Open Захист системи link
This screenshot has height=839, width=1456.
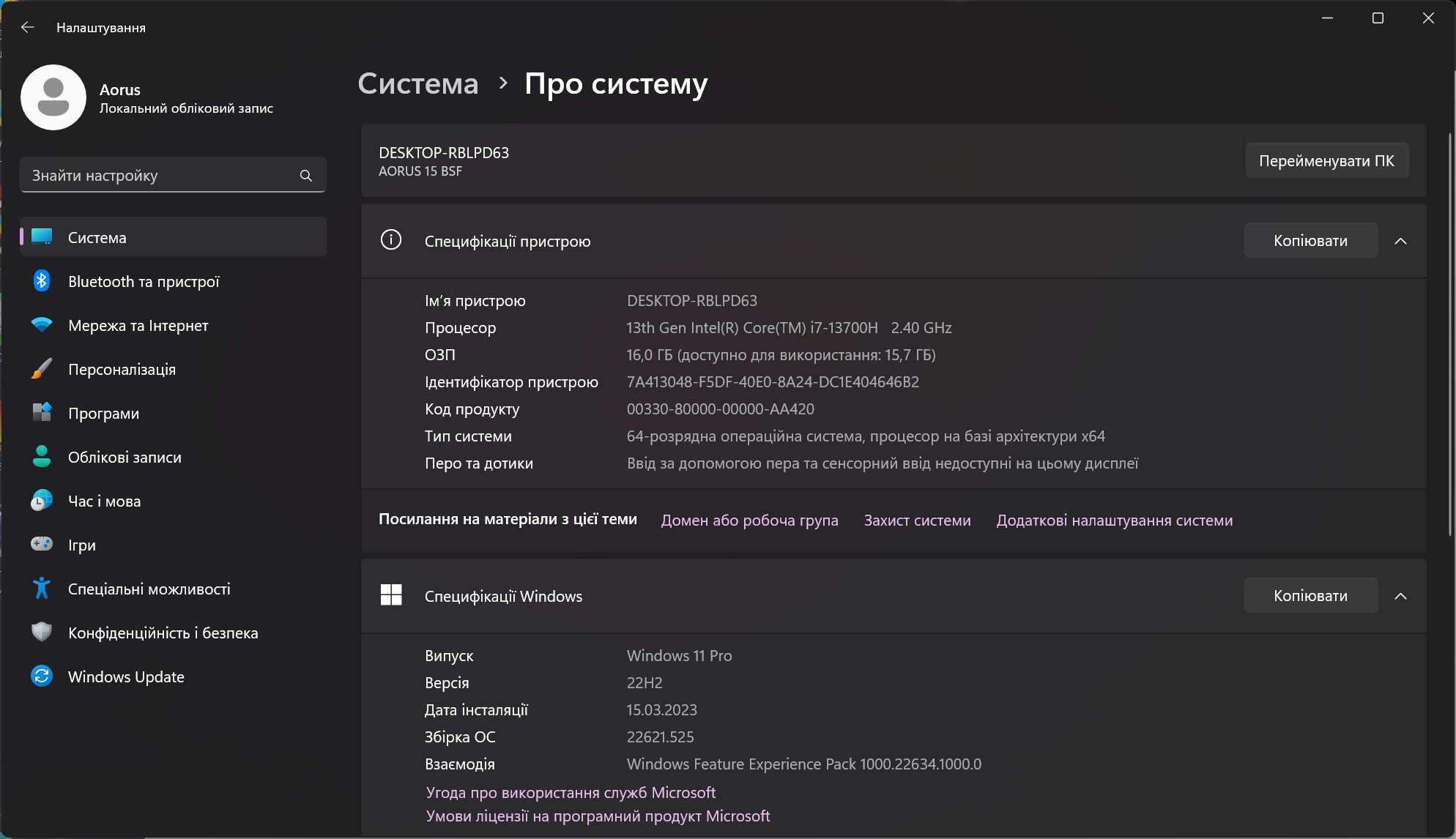coord(917,521)
